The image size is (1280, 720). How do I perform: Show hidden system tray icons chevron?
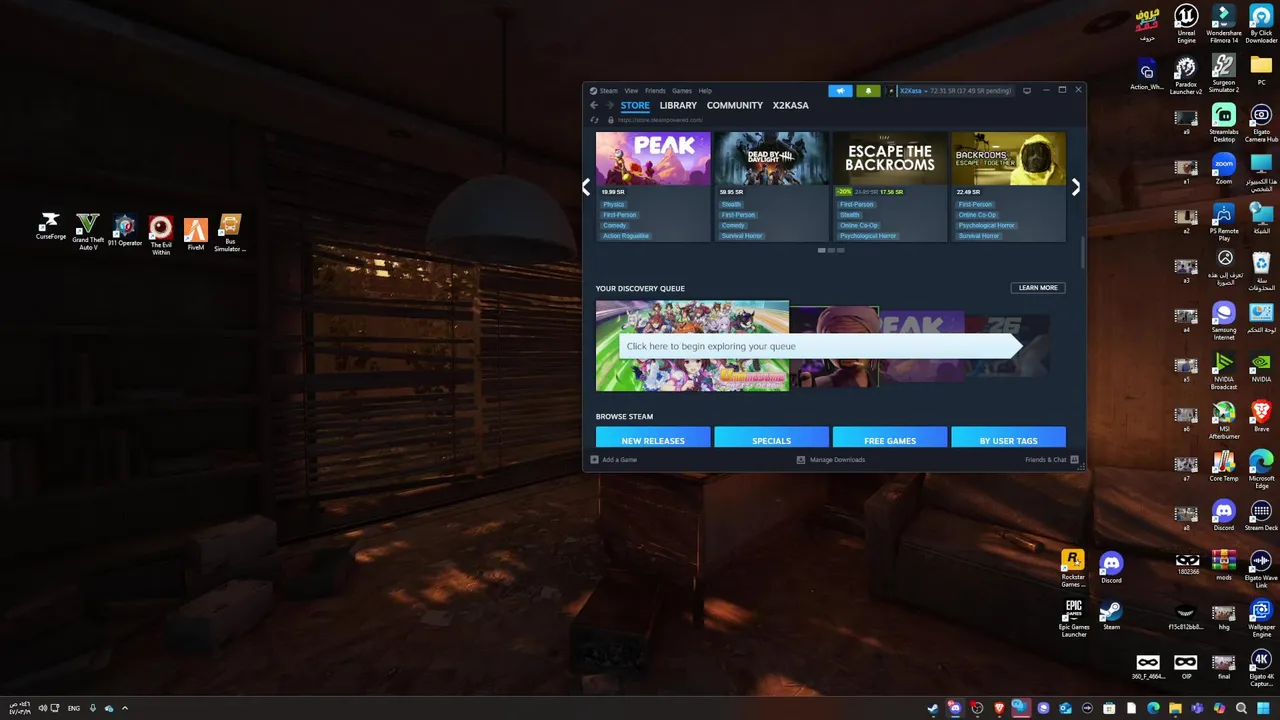[125, 708]
